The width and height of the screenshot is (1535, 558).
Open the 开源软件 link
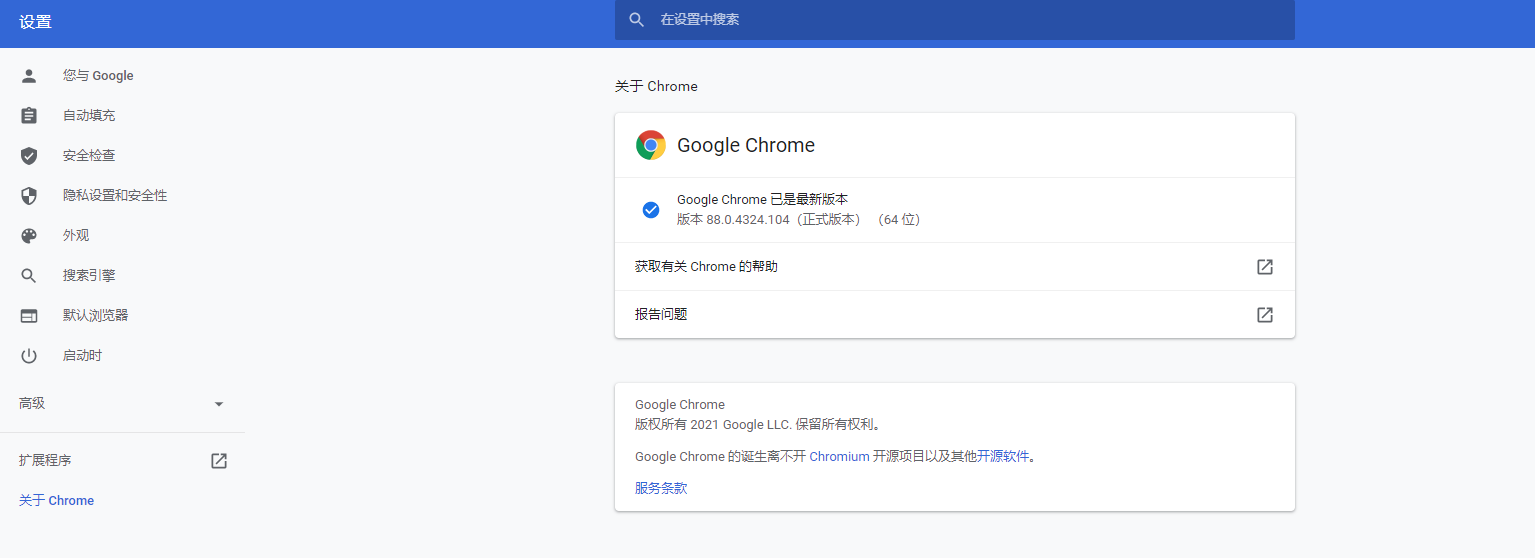(x=1003, y=457)
